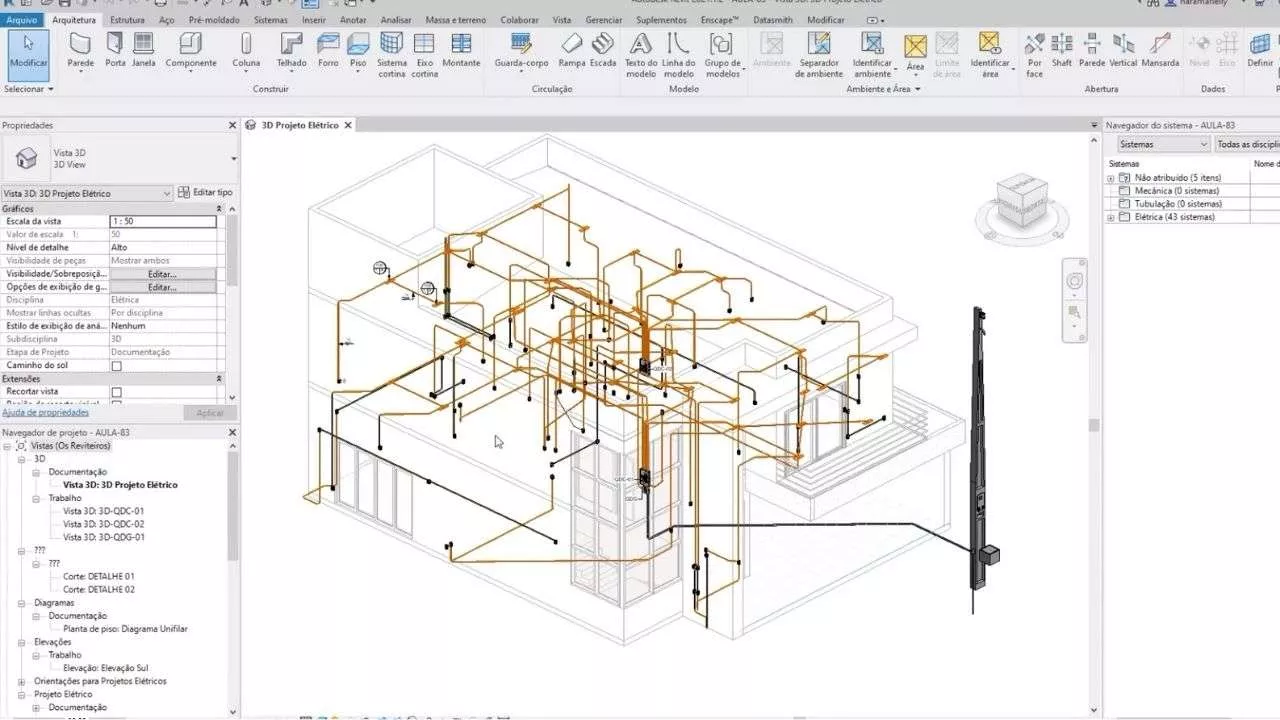Viewport: 1280px width, 720px height.
Task: Open the Sistemas dropdown in system browser
Action: (x=1163, y=144)
